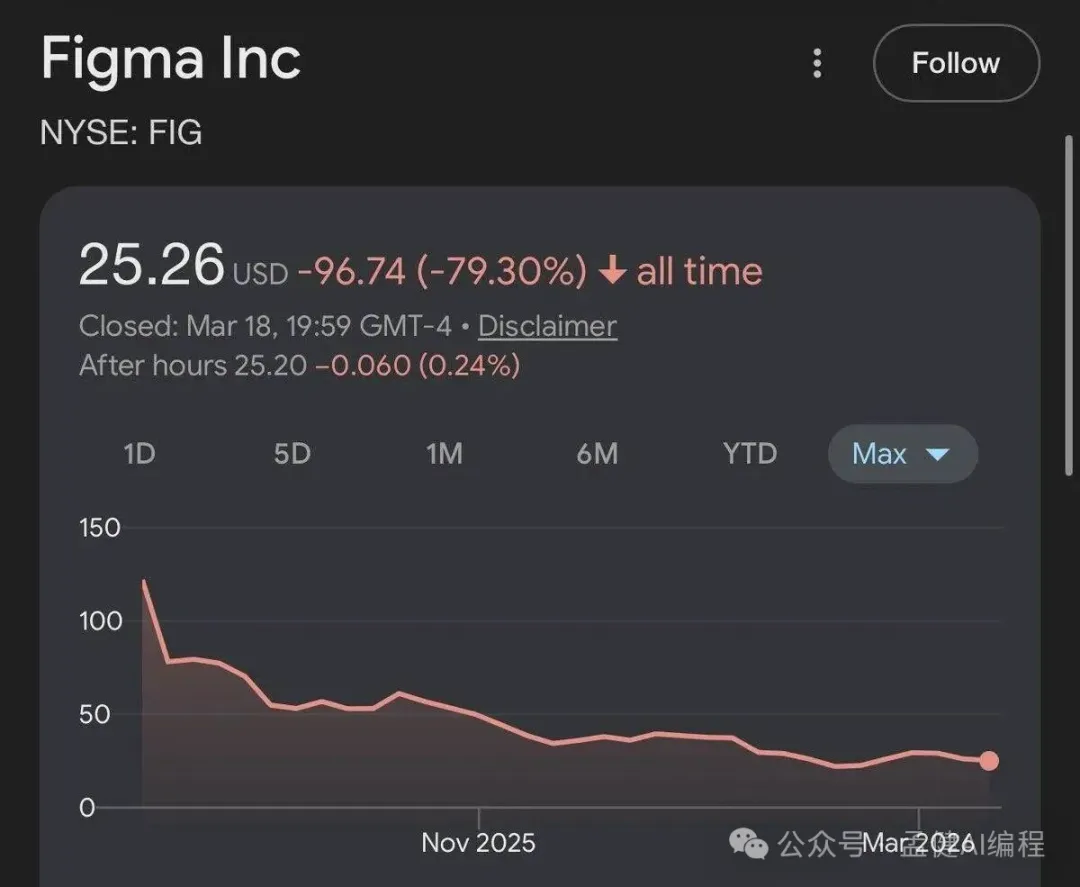Select the 1D time range
1080x887 pixels.
(x=139, y=454)
